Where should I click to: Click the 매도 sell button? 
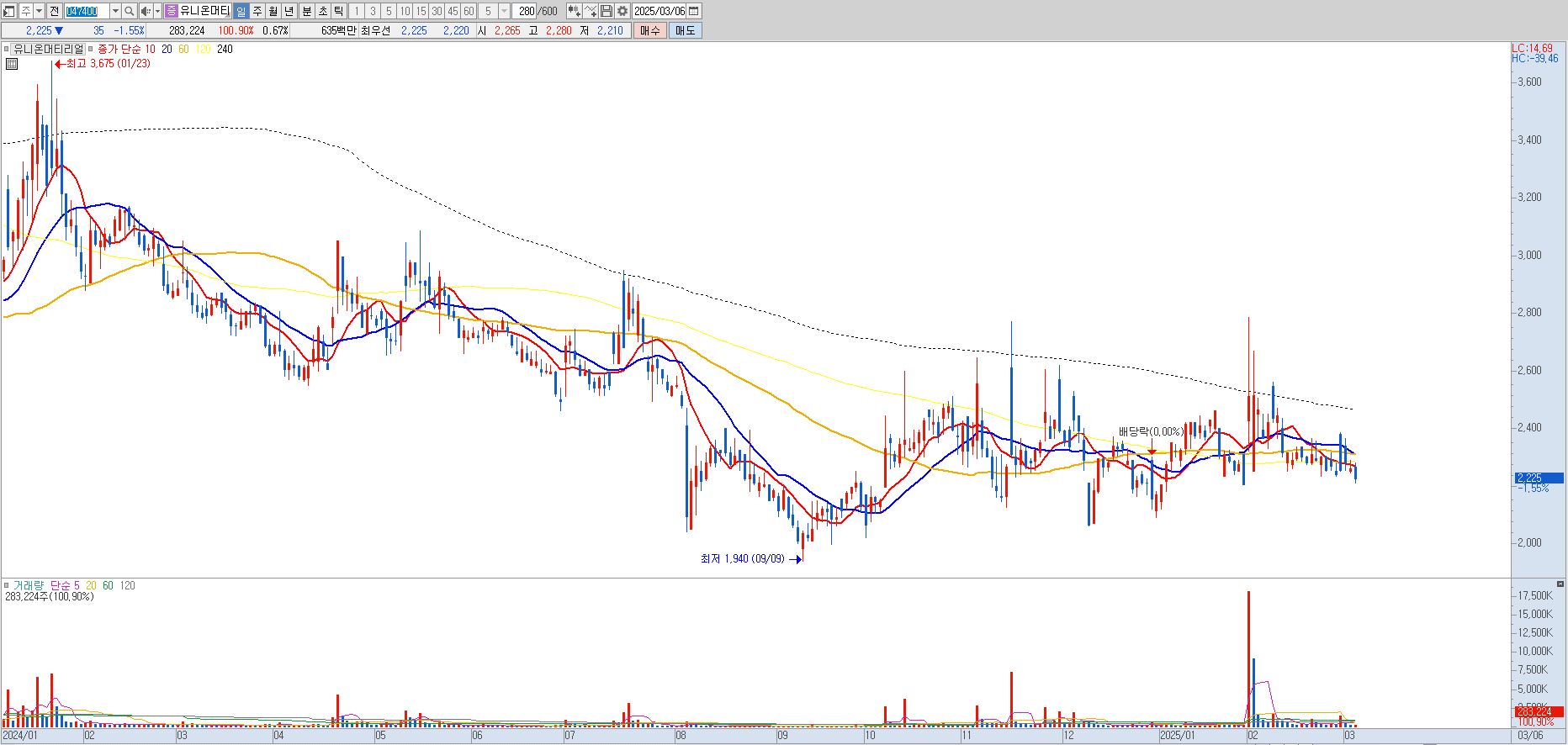(x=686, y=30)
